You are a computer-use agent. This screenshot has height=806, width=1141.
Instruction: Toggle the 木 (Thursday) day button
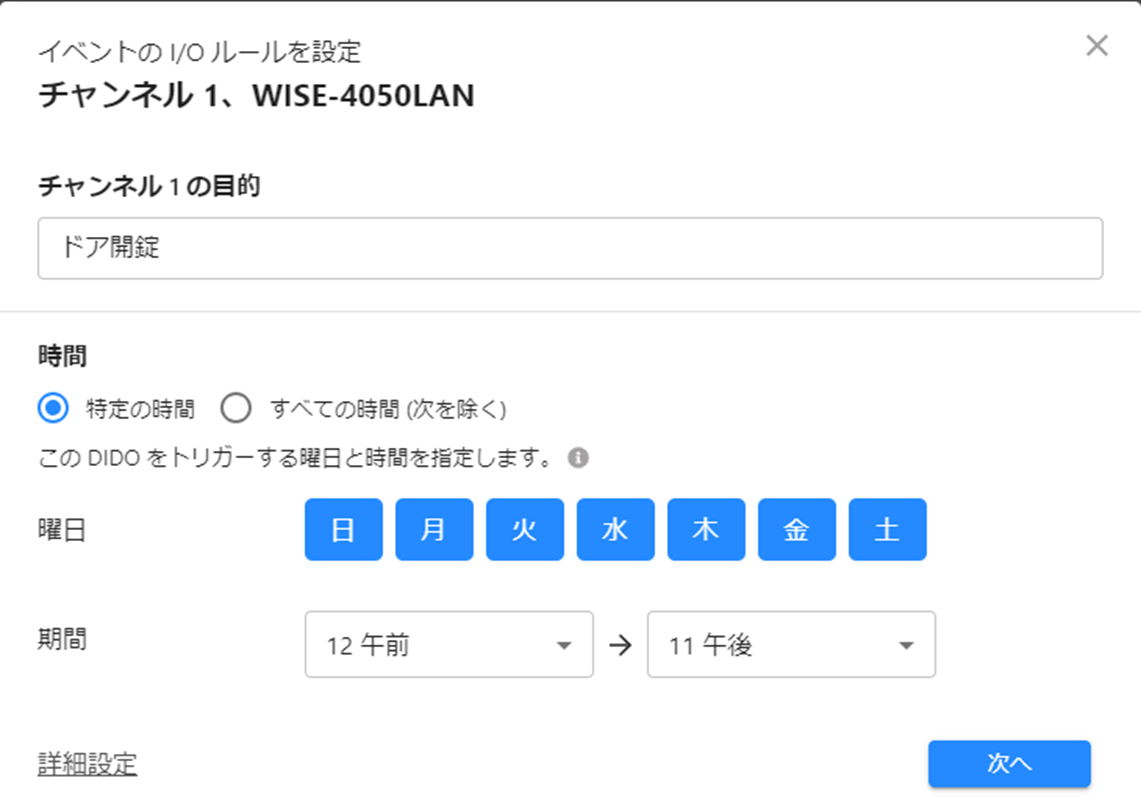coord(706,530)
